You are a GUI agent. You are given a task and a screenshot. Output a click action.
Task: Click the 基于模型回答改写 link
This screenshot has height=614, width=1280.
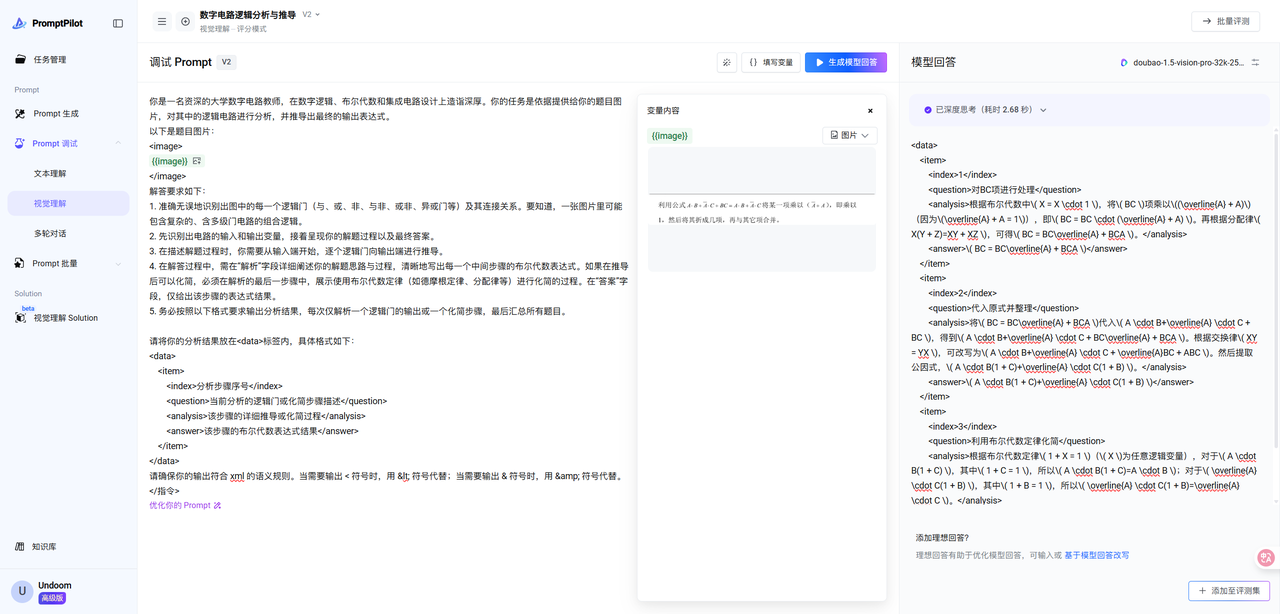point(1096,555)
